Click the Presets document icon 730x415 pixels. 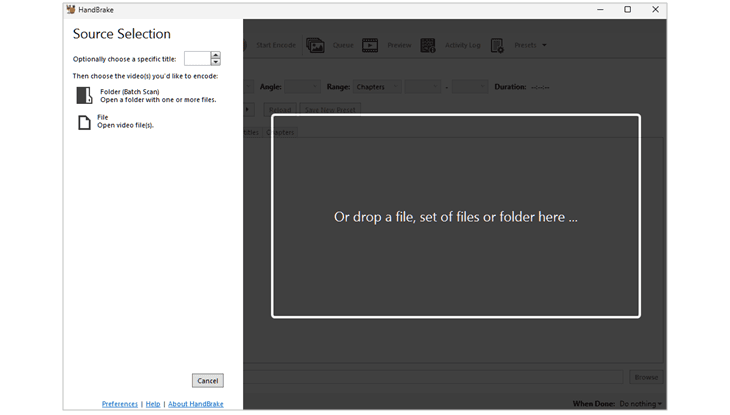pyautogui.click(x=497, y=45)
